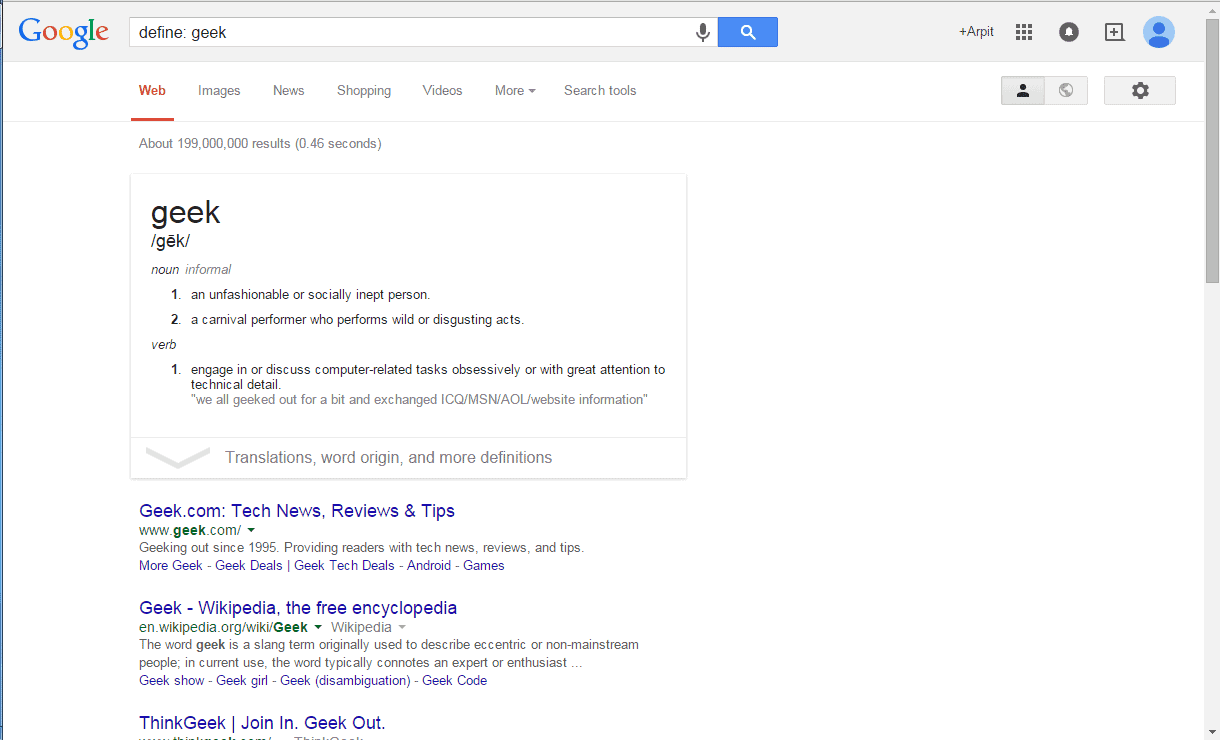Show everyone's results using the globe icon
The height and width of the screenshot is (740, 1220).
[x=1066, y=90]
